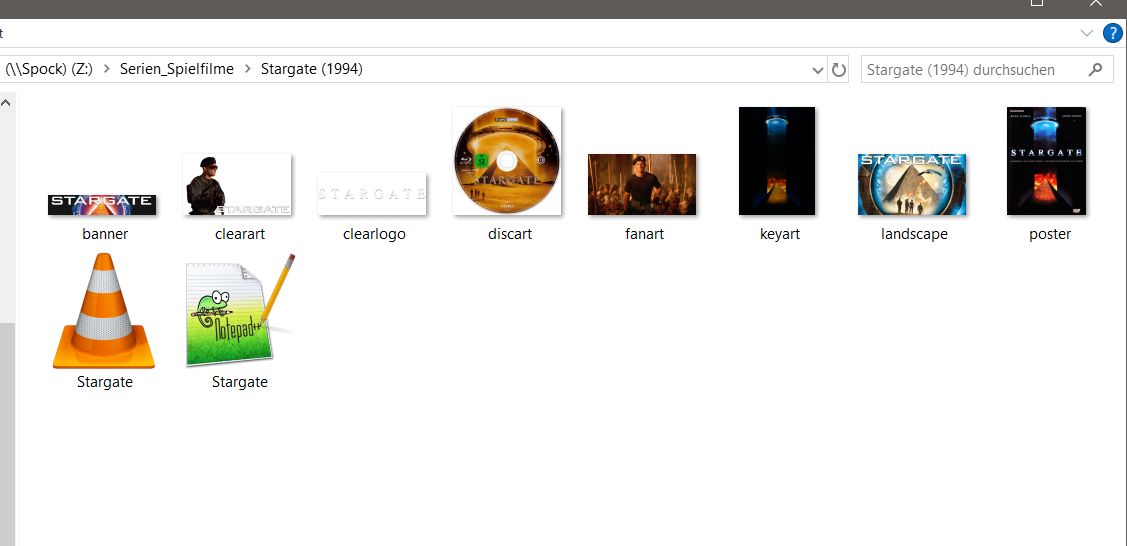
Task: Open breadcrumb arrow after Serien_Spielfilme
Action: (247, 69)
